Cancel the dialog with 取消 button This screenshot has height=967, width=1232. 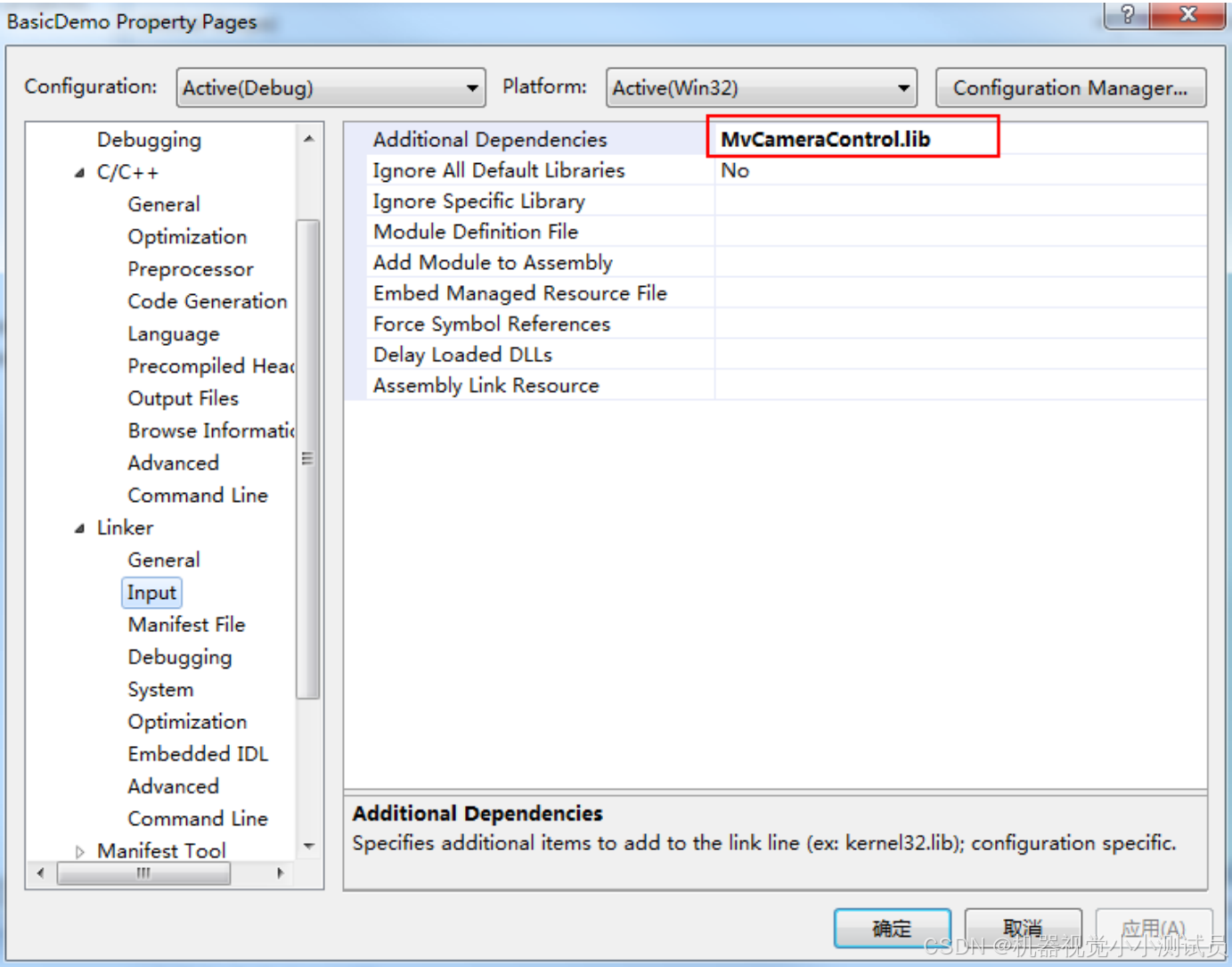coord(1023,928)
